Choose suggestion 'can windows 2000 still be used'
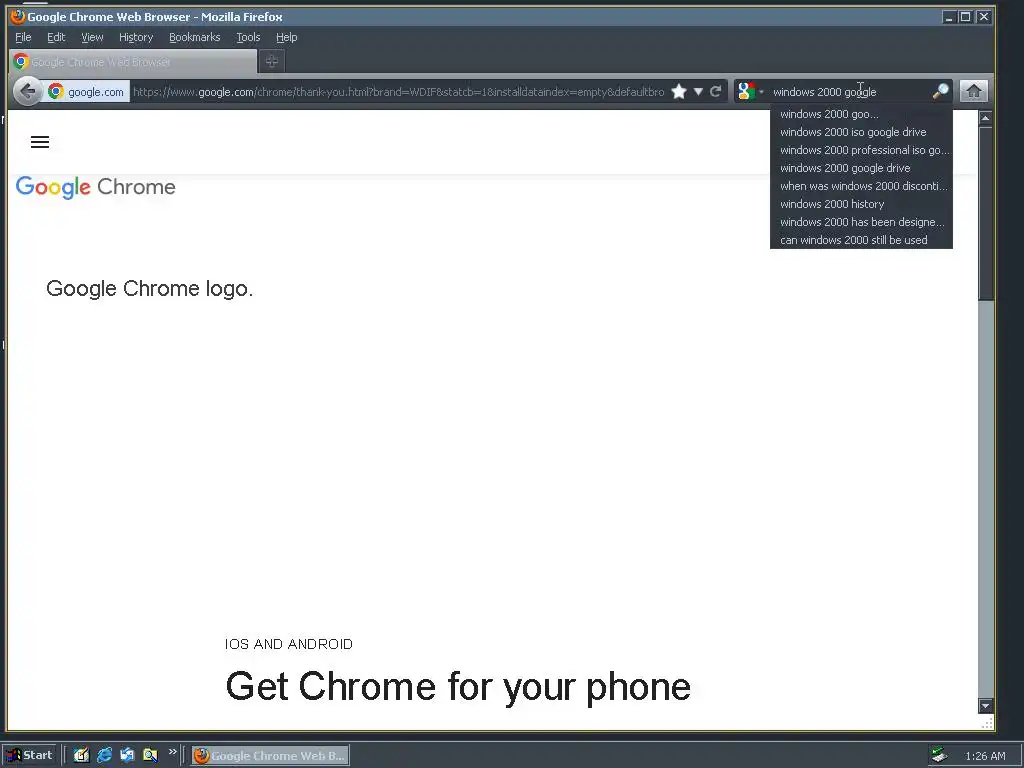1024x768 pixels. (x=861, y=240)
